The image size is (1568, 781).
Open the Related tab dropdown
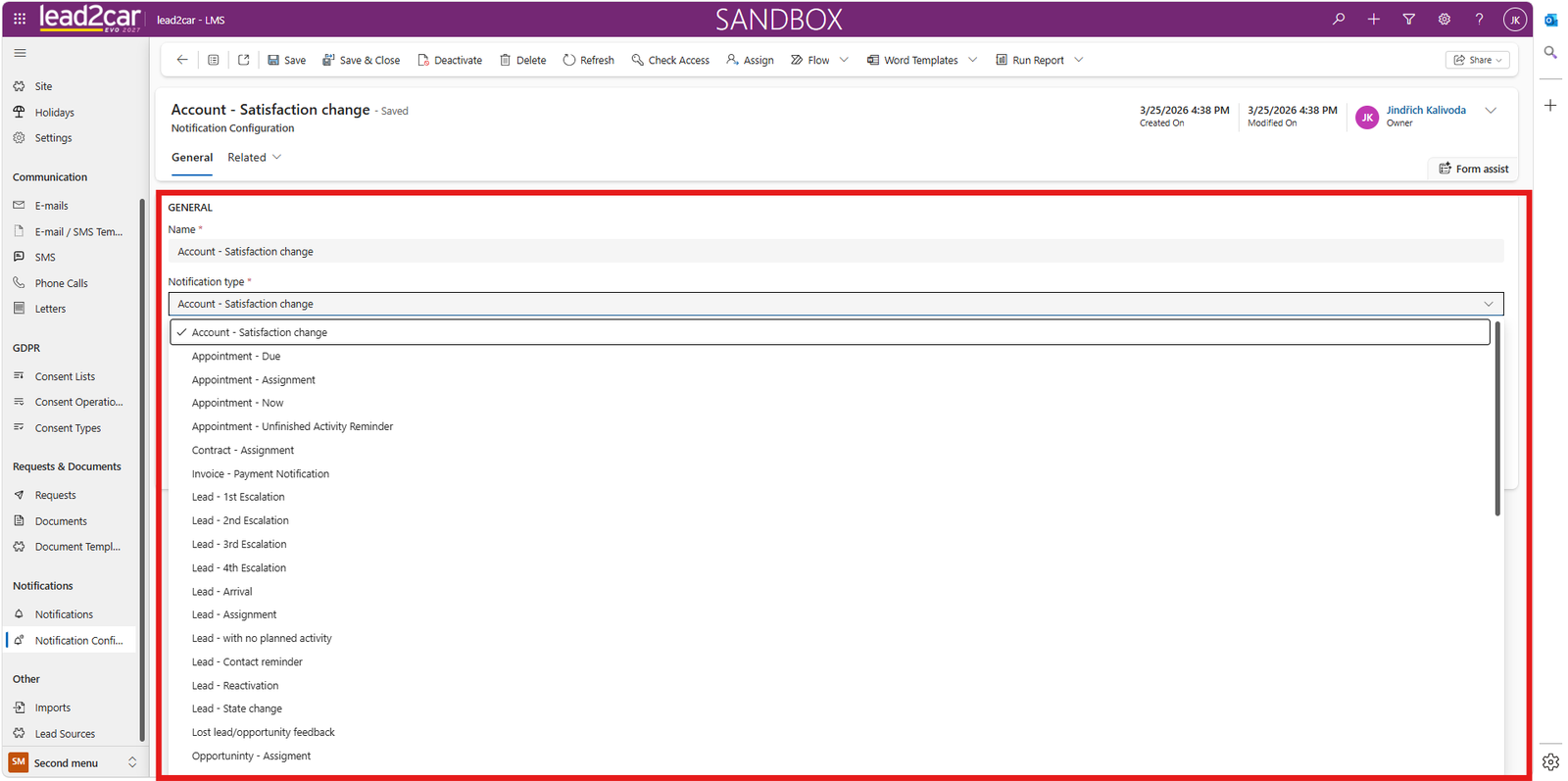255,158
